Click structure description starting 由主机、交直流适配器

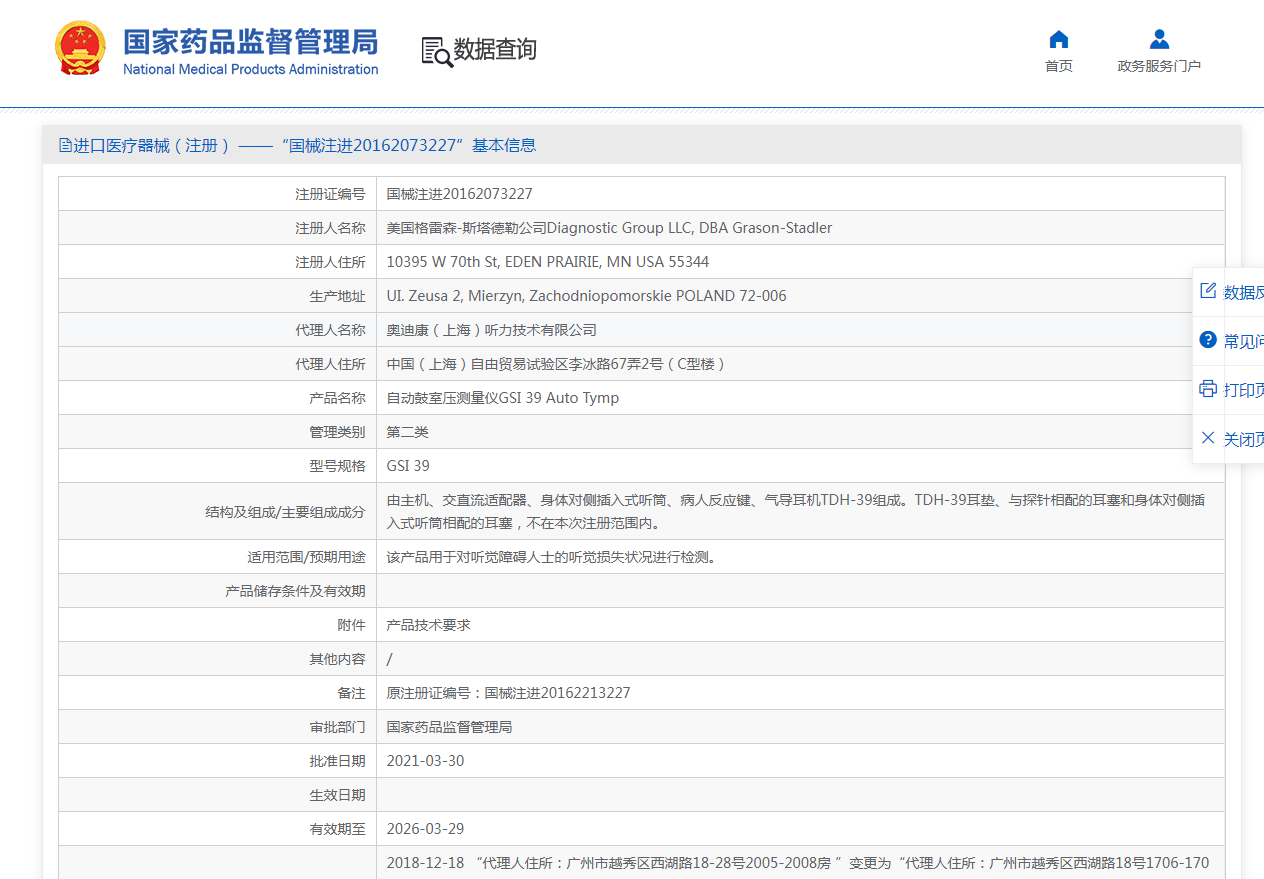coord(796,511)
